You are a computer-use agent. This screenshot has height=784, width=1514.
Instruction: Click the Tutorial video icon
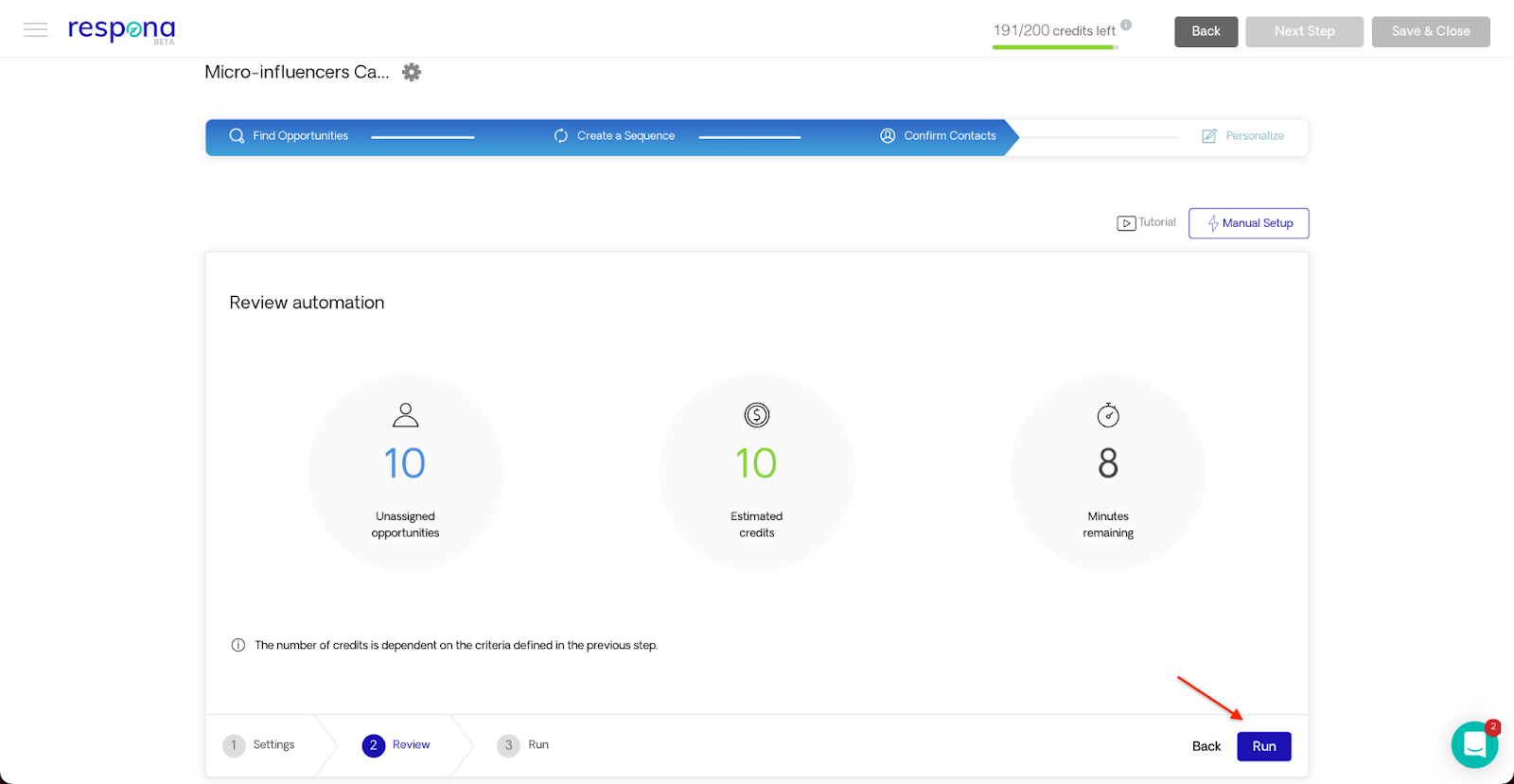[x=1126, y=223]
